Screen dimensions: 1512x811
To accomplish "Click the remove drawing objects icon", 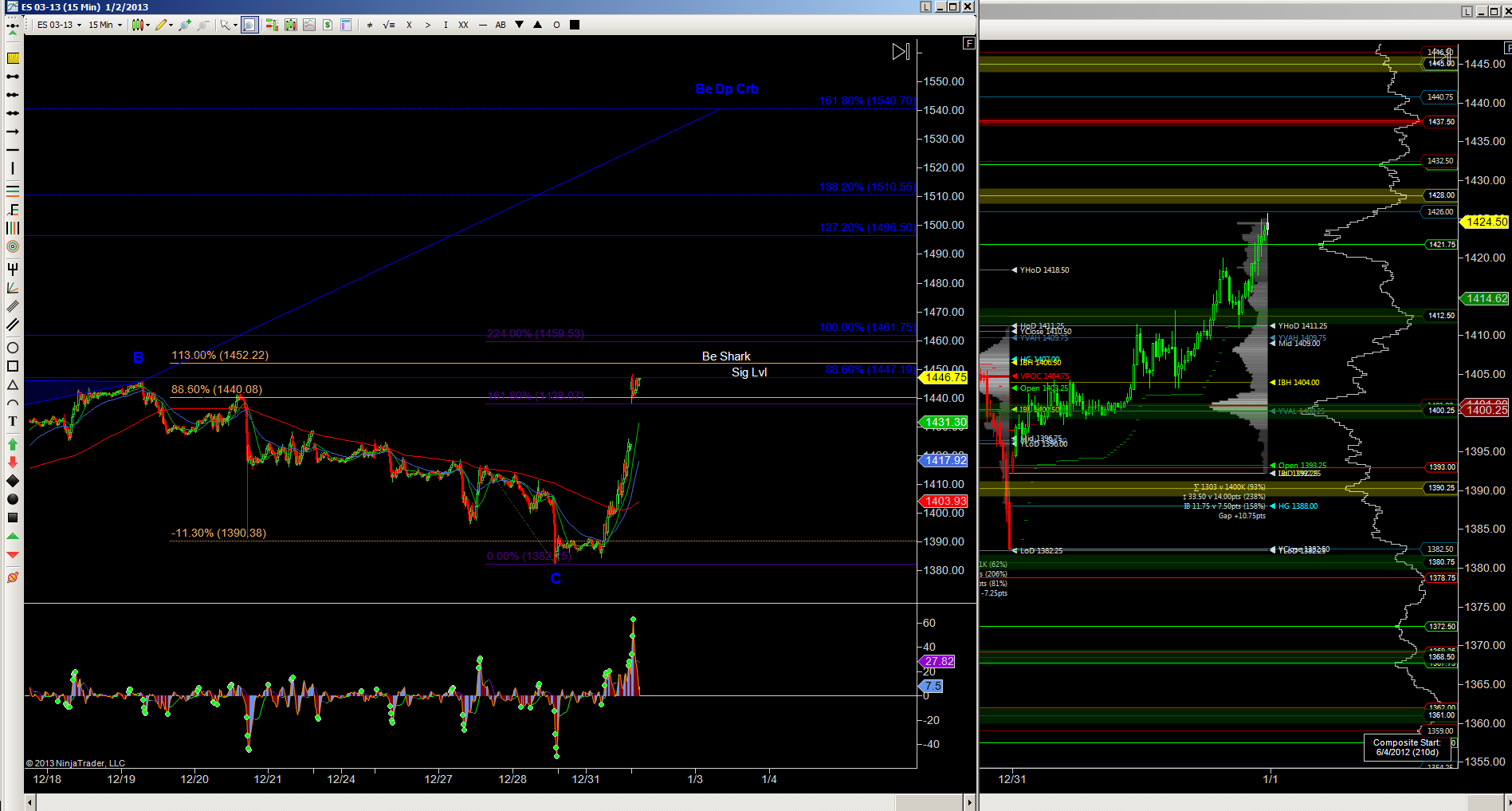I will pyautogui.click(x=13, y=577).
